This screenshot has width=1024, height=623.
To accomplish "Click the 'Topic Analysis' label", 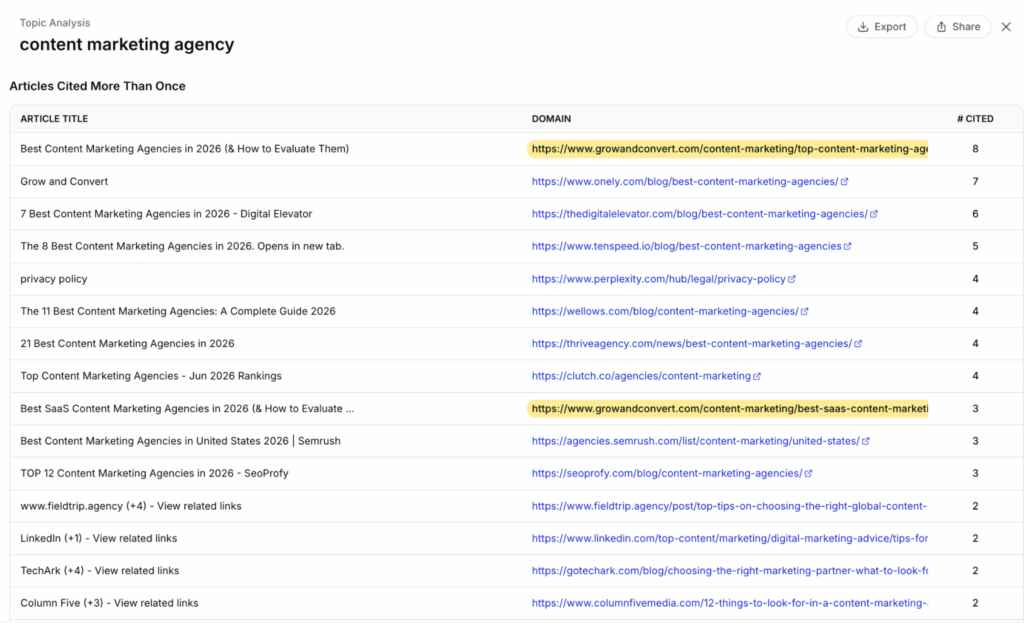I will tap(55, 23).
